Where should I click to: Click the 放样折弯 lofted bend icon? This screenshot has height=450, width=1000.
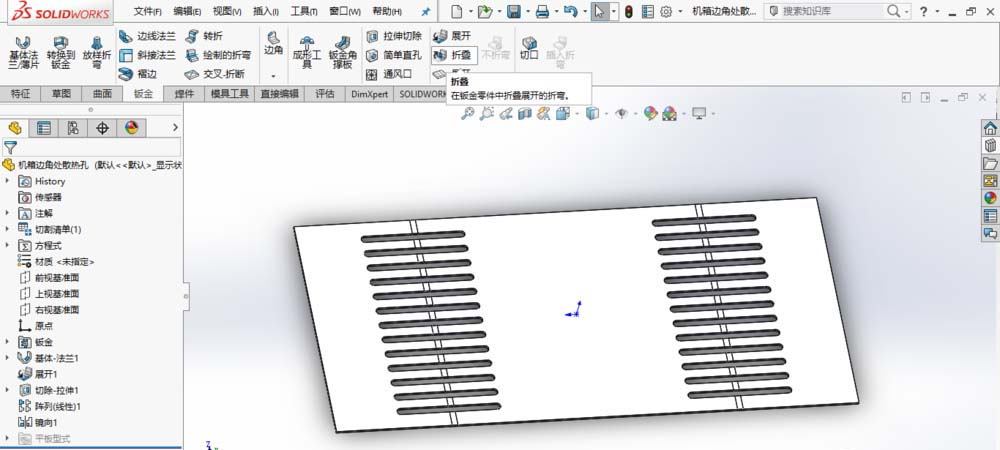(97, 52)
